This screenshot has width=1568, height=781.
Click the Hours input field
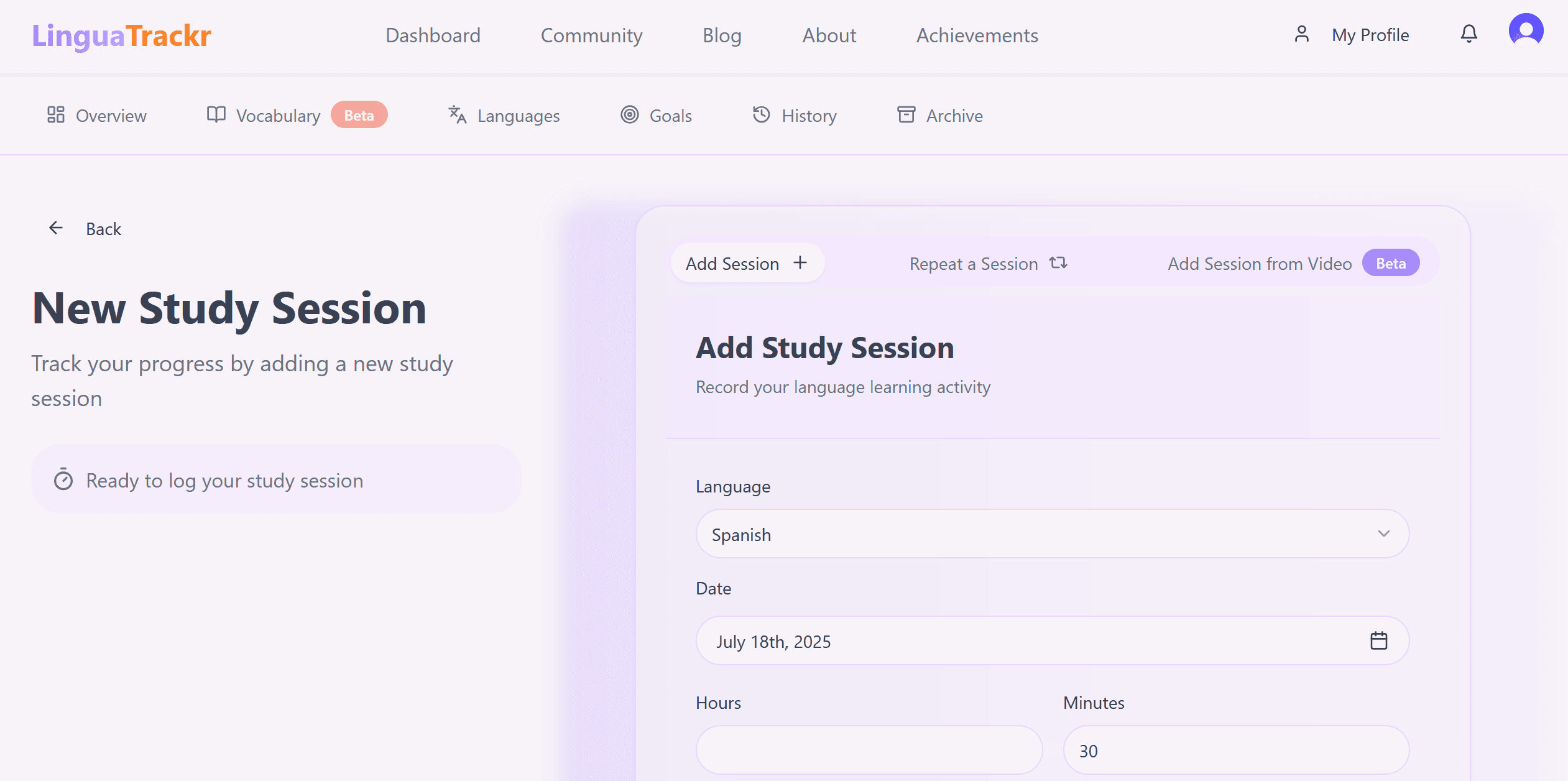tap(869, 751)
